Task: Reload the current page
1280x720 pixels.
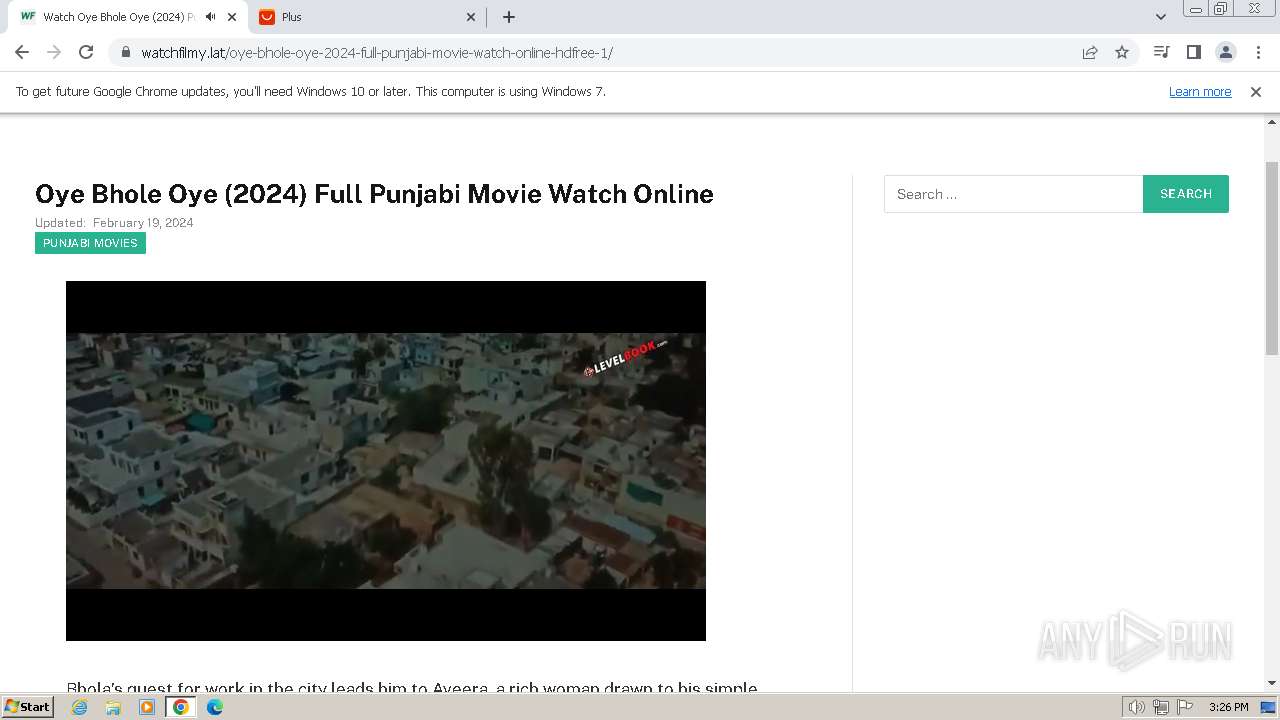Action: click(86, 52)
